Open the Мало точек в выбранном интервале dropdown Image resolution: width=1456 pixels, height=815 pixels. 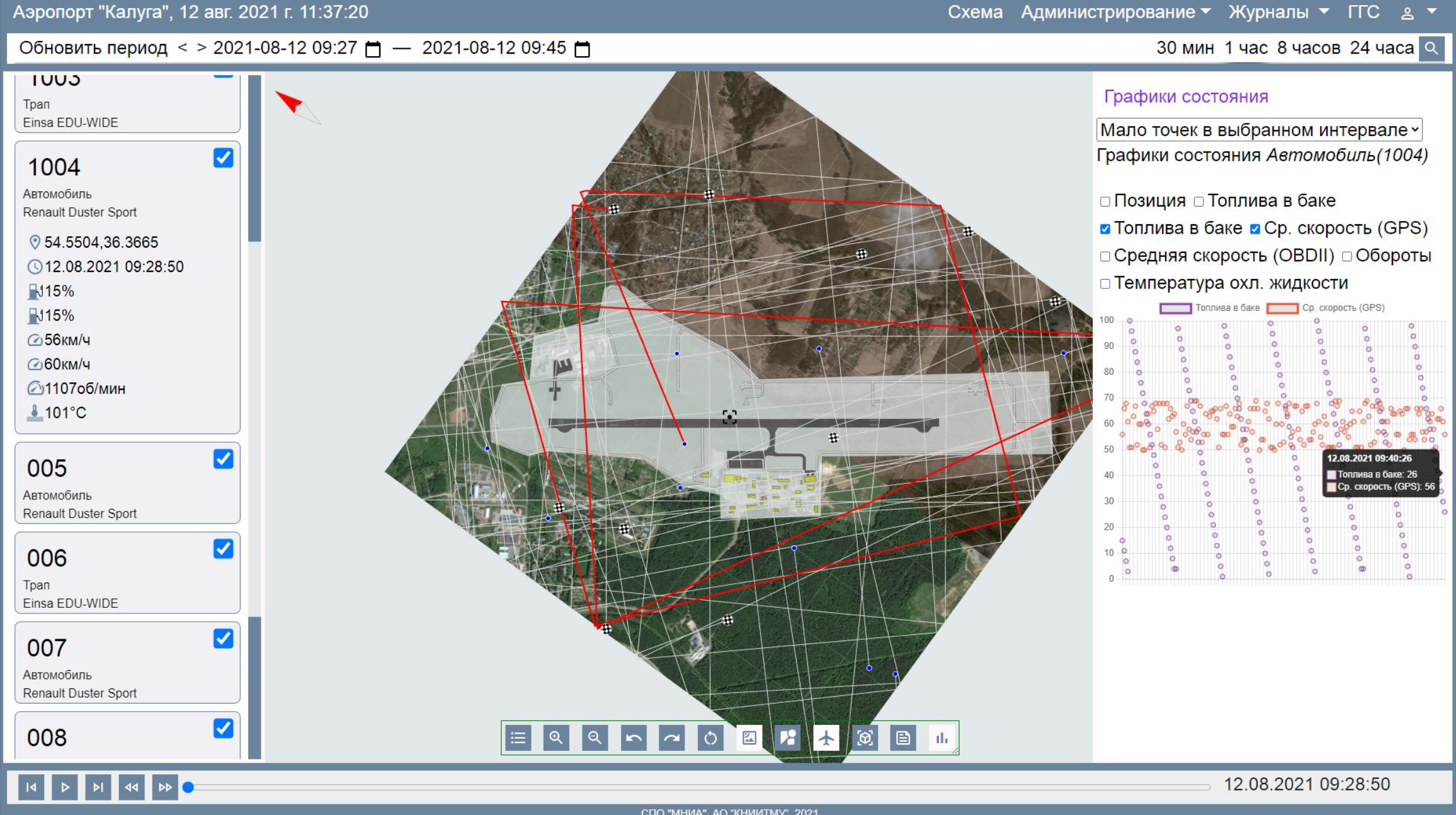click(x=1260, y=130)
